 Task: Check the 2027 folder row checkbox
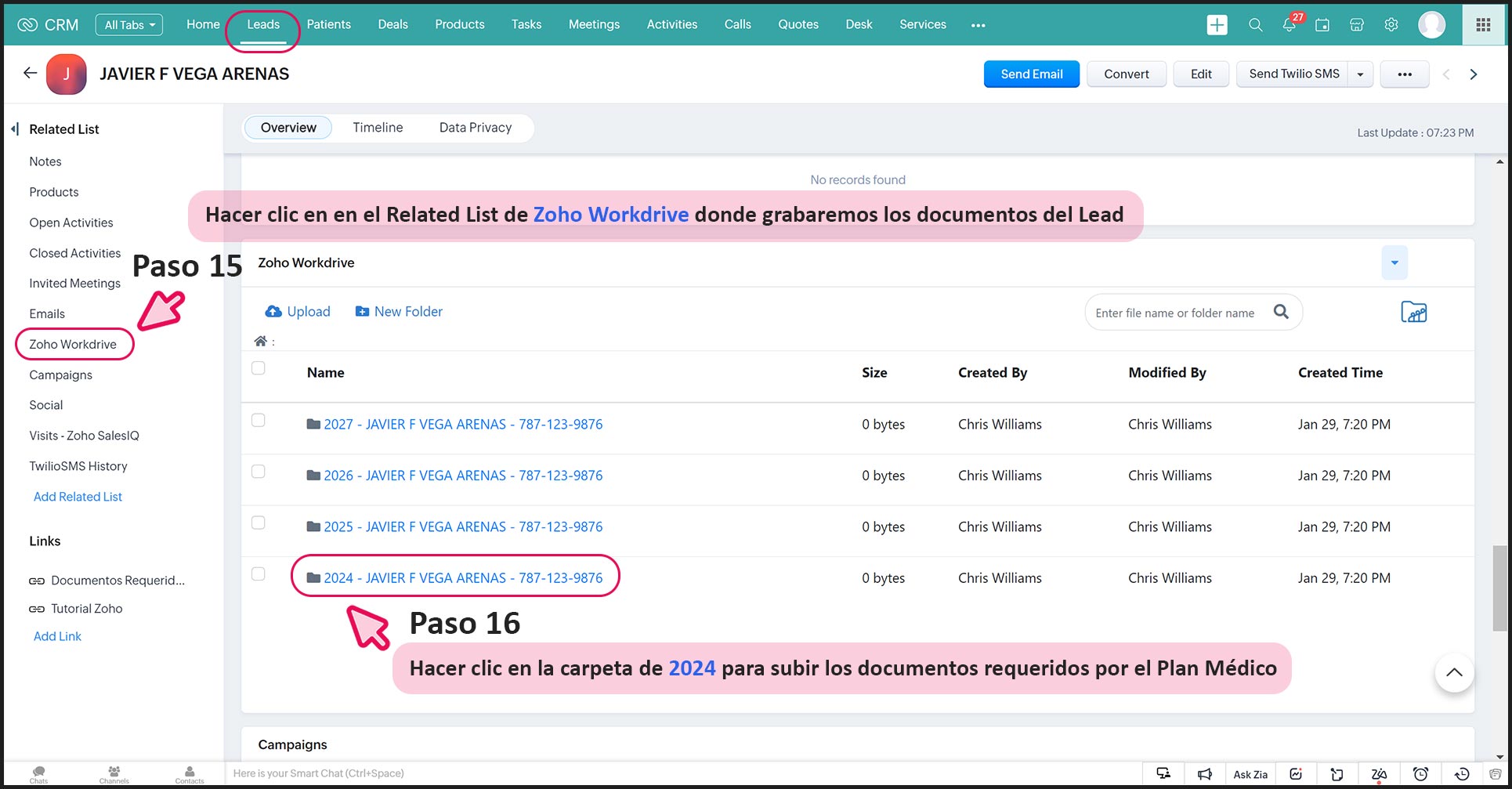click(259, 421)
